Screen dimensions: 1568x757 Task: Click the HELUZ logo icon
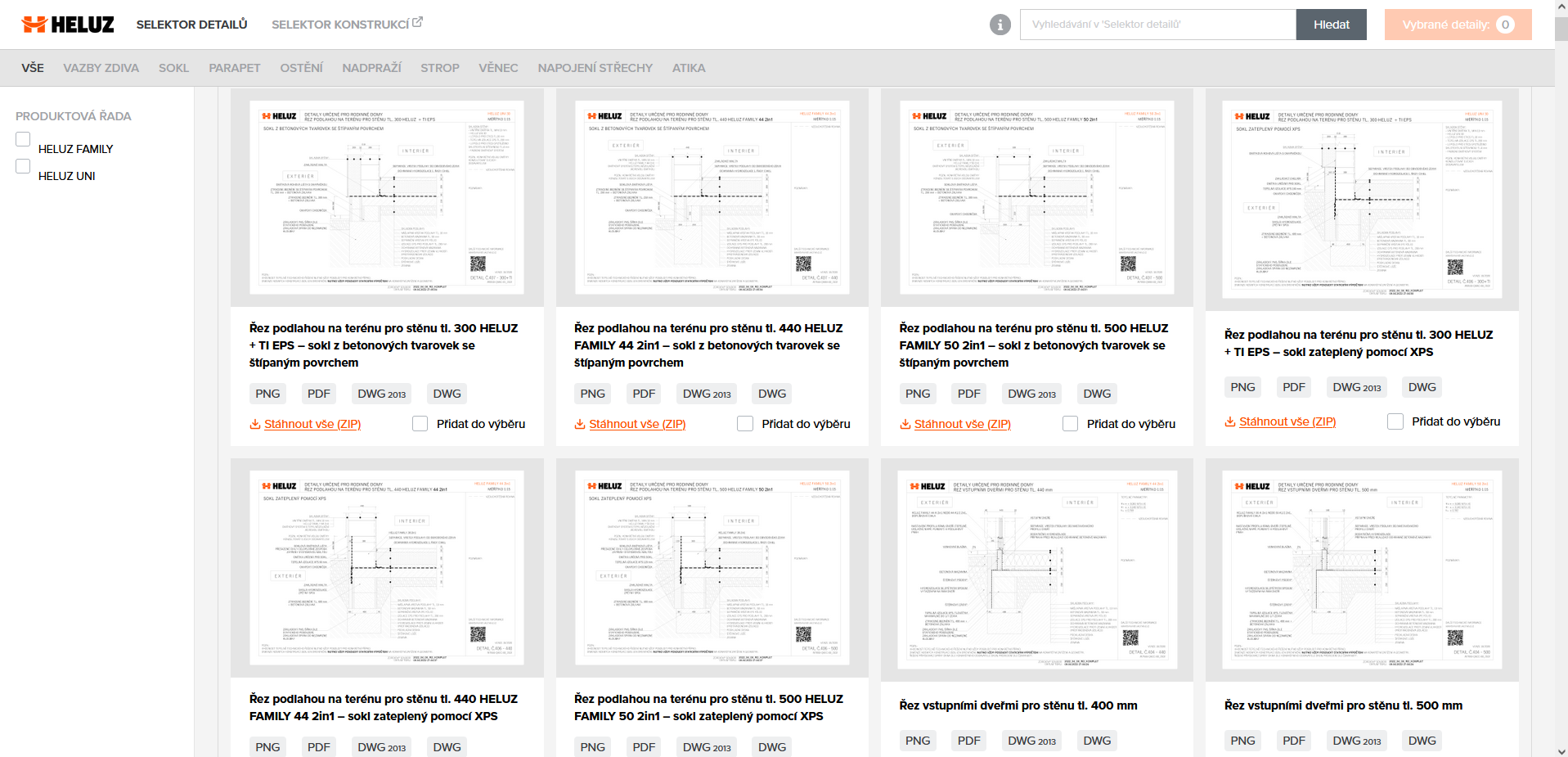coord(34,25)
